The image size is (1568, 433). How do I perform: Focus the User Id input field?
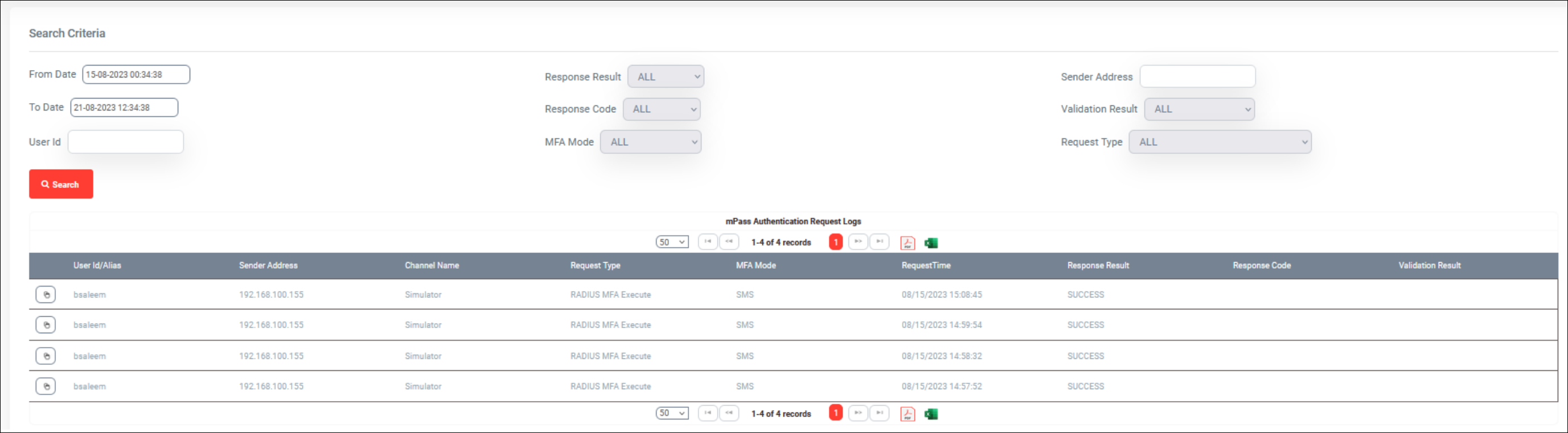(125, 142)
